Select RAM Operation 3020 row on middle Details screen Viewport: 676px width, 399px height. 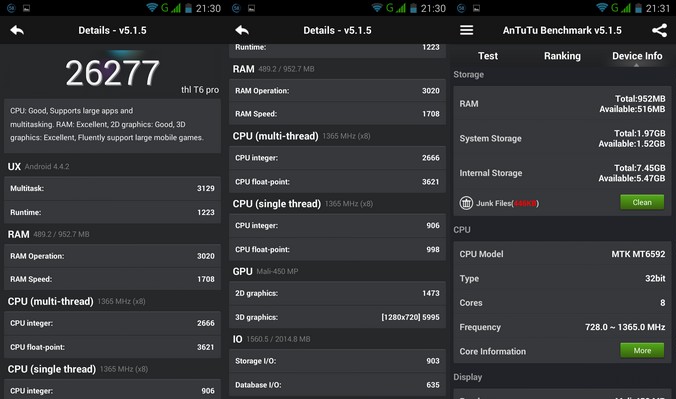[338, 91]
